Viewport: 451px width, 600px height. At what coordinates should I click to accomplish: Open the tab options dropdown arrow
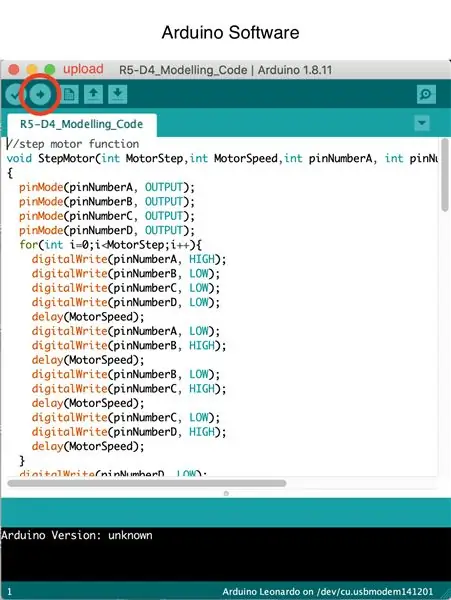[422, 123]
